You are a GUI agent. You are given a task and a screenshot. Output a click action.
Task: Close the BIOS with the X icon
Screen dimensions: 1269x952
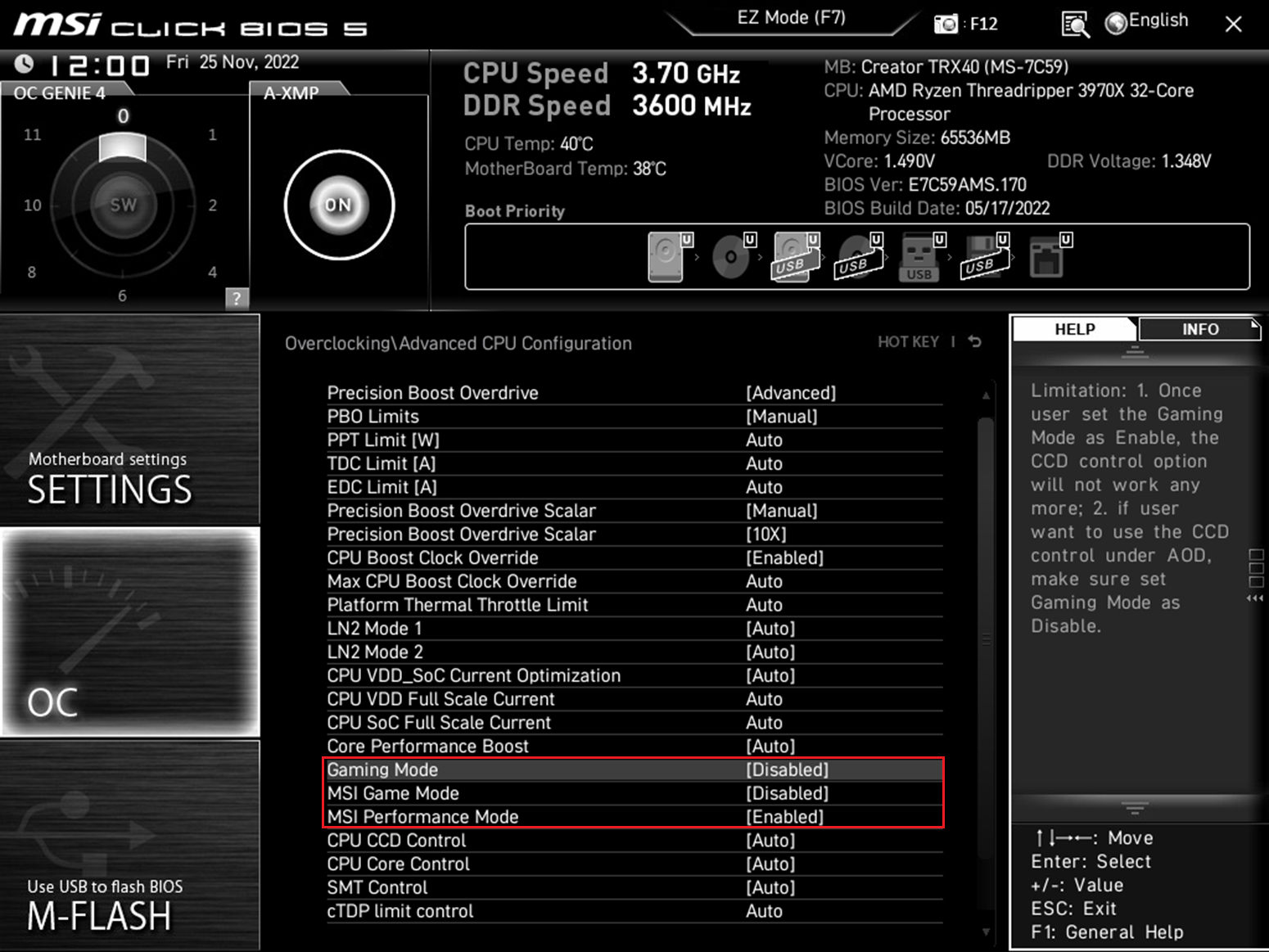coord(1233,24)
